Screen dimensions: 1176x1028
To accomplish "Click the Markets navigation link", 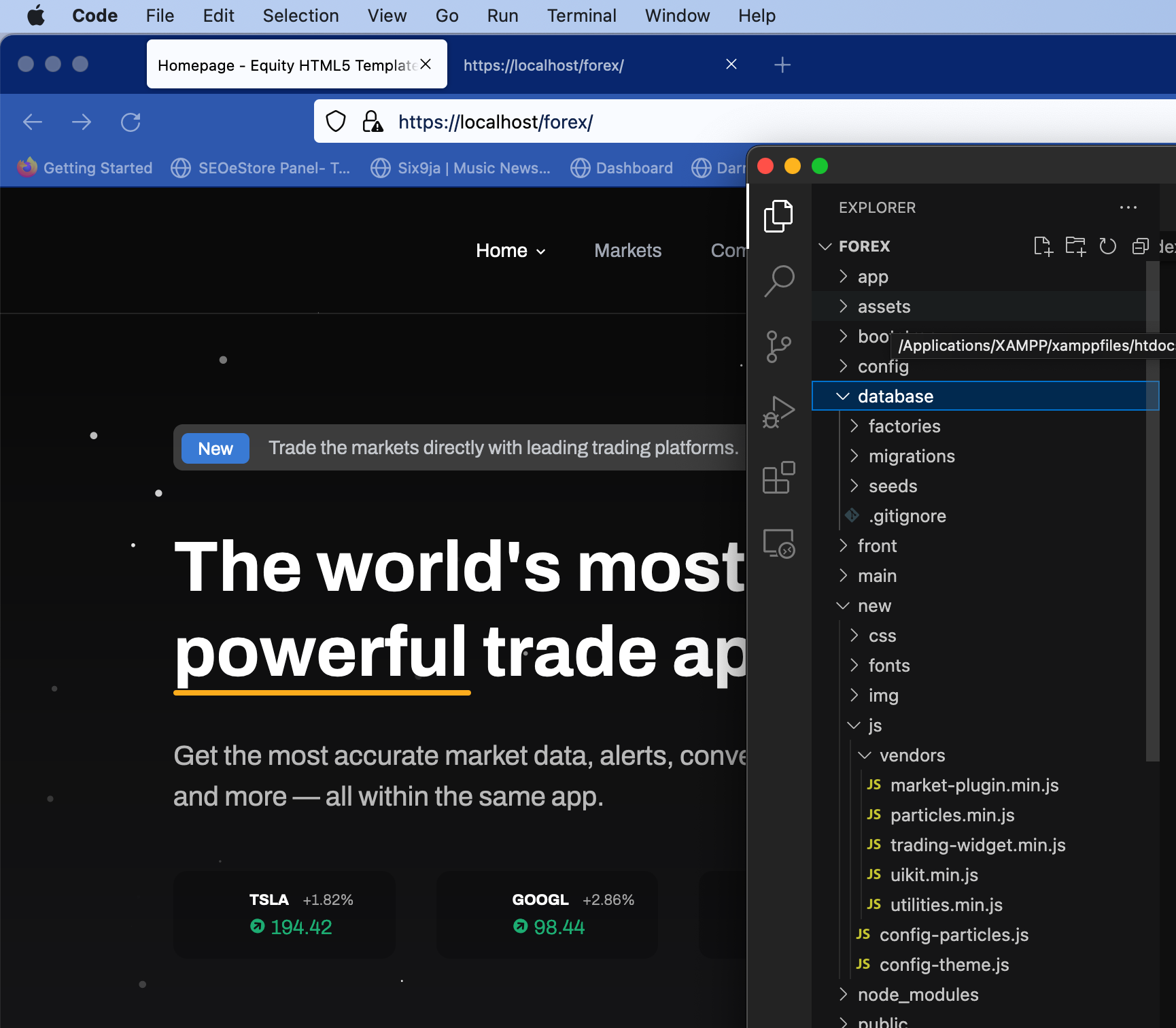I will click(627, 251).
